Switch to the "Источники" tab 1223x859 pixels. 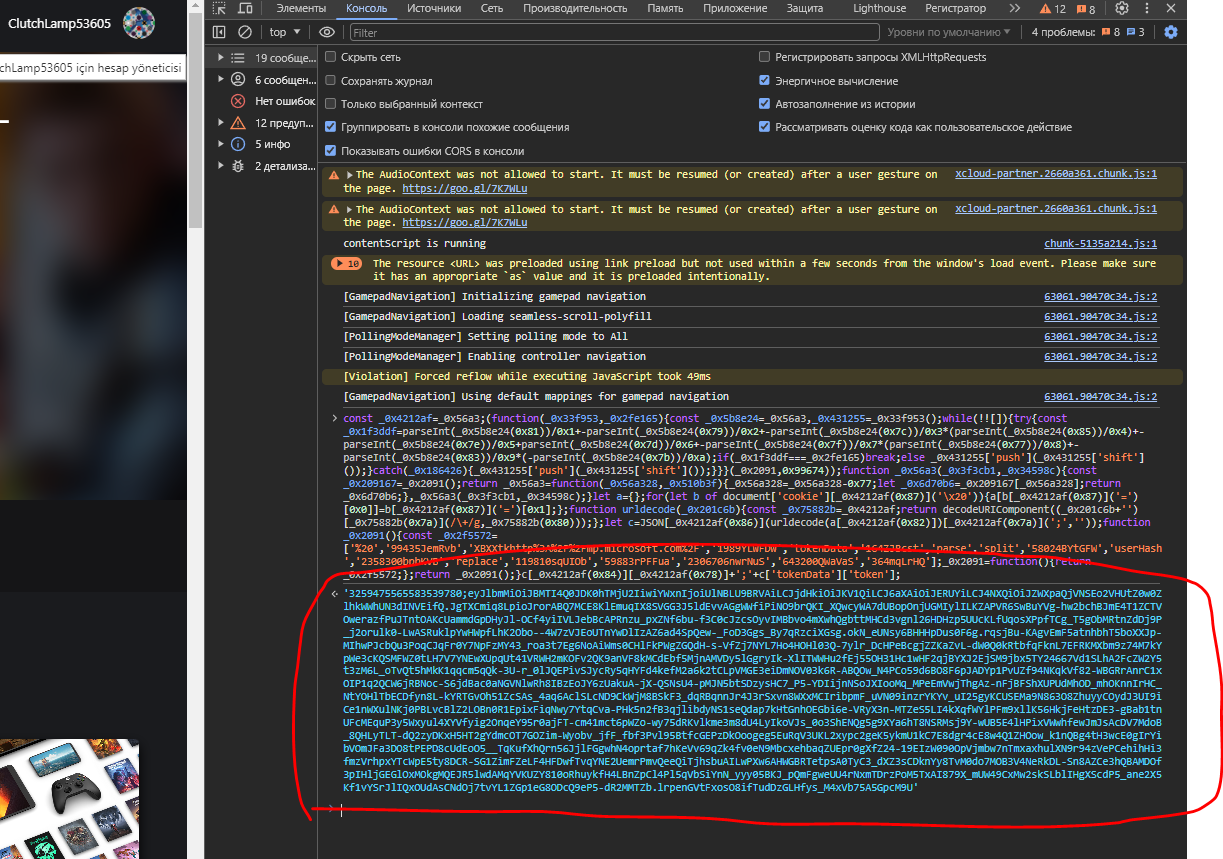point(434,9)
